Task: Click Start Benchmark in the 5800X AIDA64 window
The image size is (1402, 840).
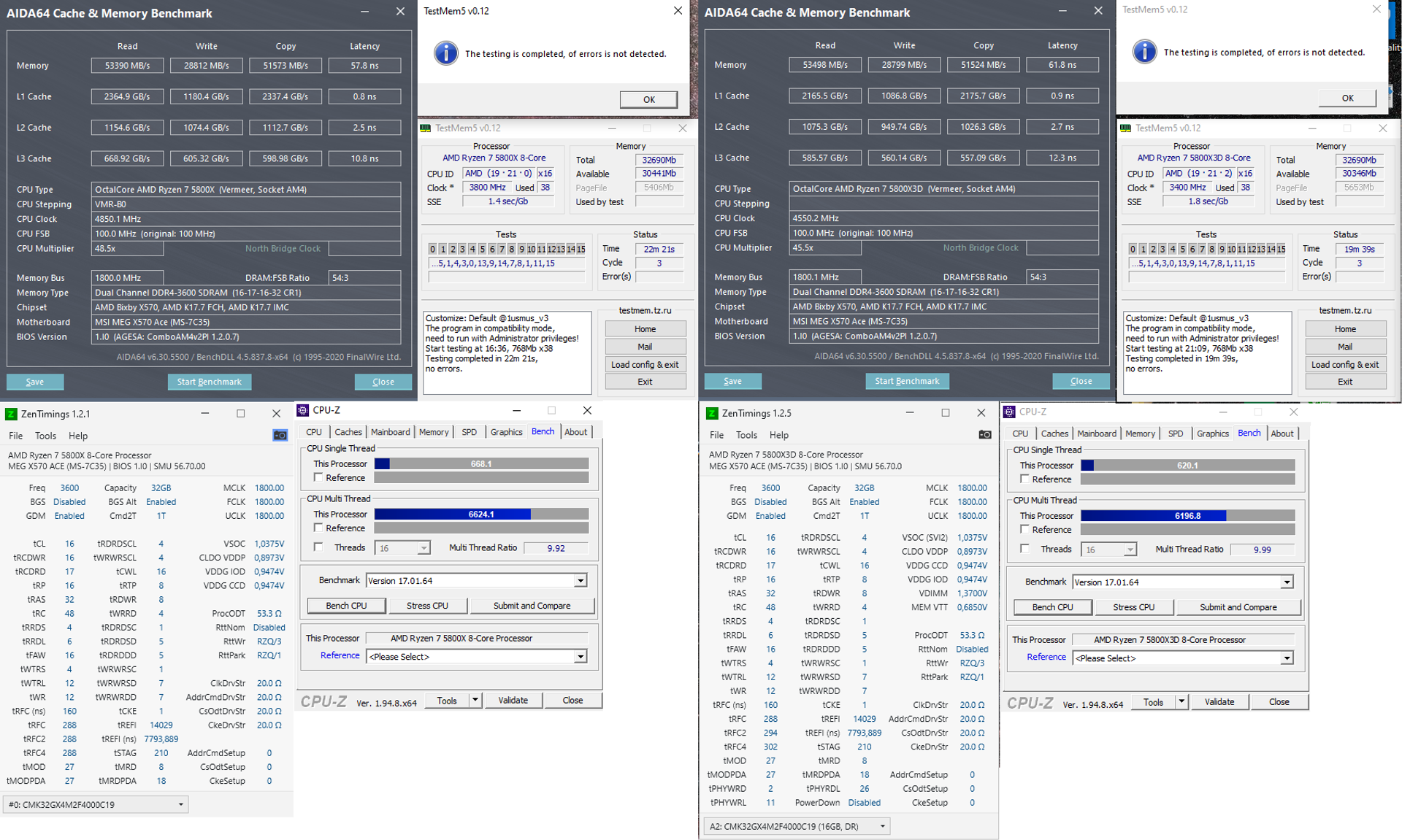Action: pos(209,382)
